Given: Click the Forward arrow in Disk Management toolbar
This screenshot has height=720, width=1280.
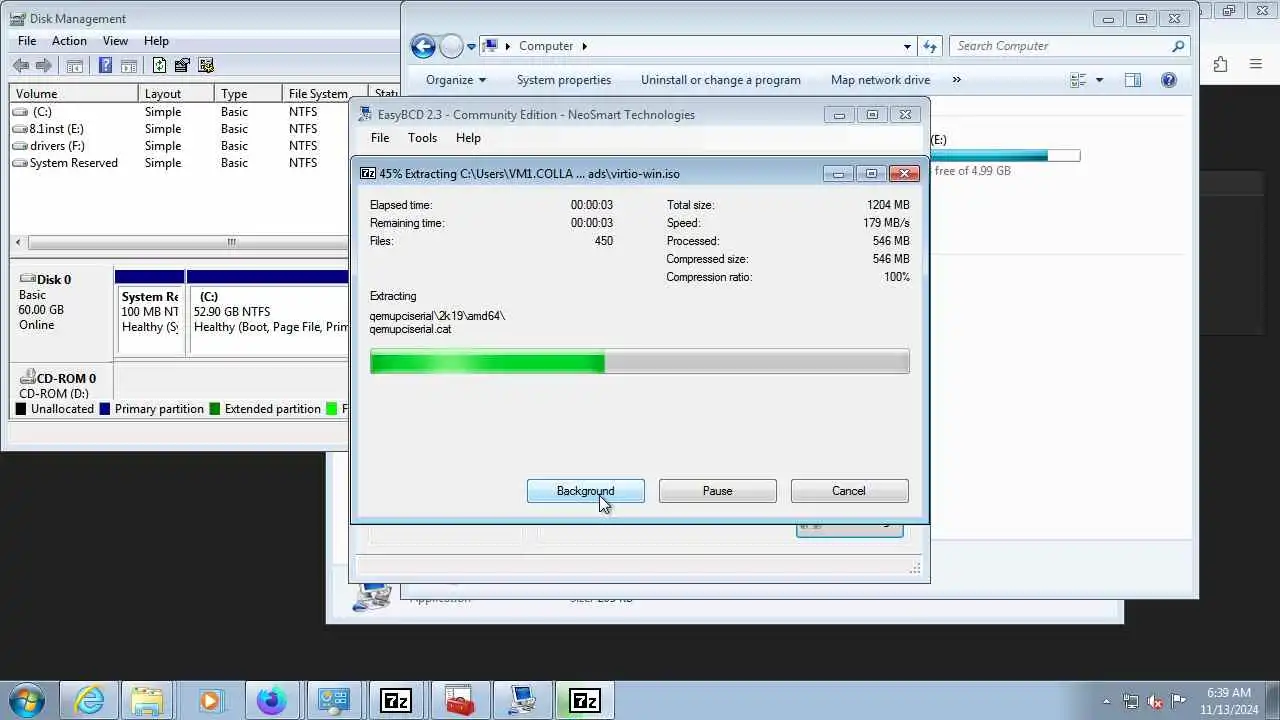Looking at the screenshot, I should 43,66.
